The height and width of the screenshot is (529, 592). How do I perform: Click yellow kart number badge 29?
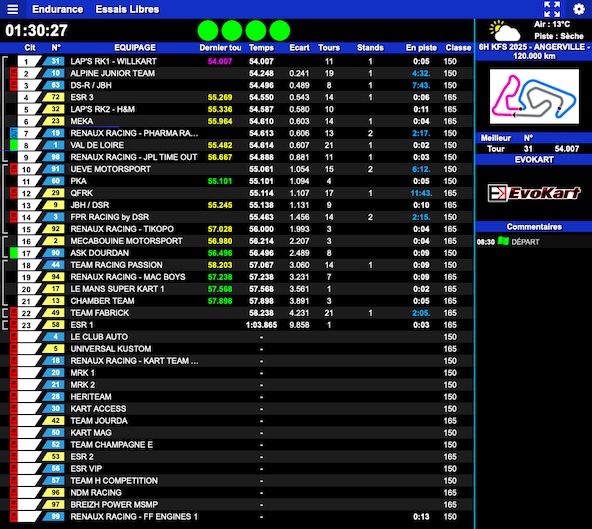point(54,193)
